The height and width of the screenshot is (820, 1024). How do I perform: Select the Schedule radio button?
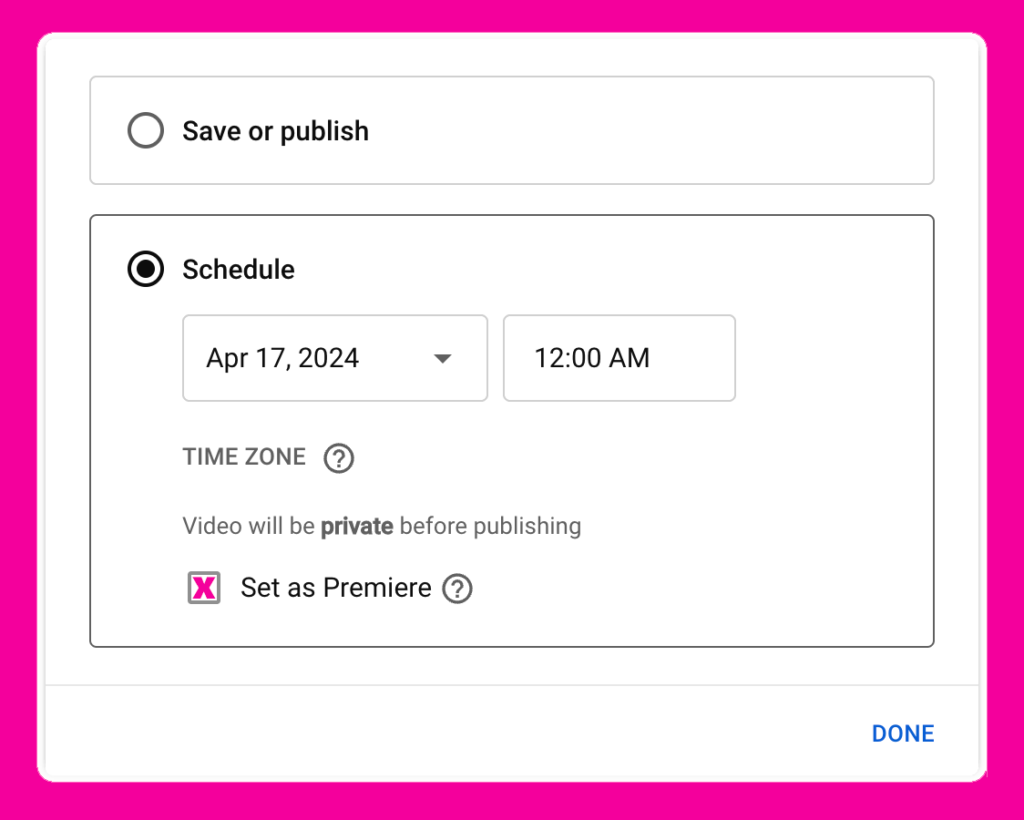pyautogui.click(x=146, y=270)
